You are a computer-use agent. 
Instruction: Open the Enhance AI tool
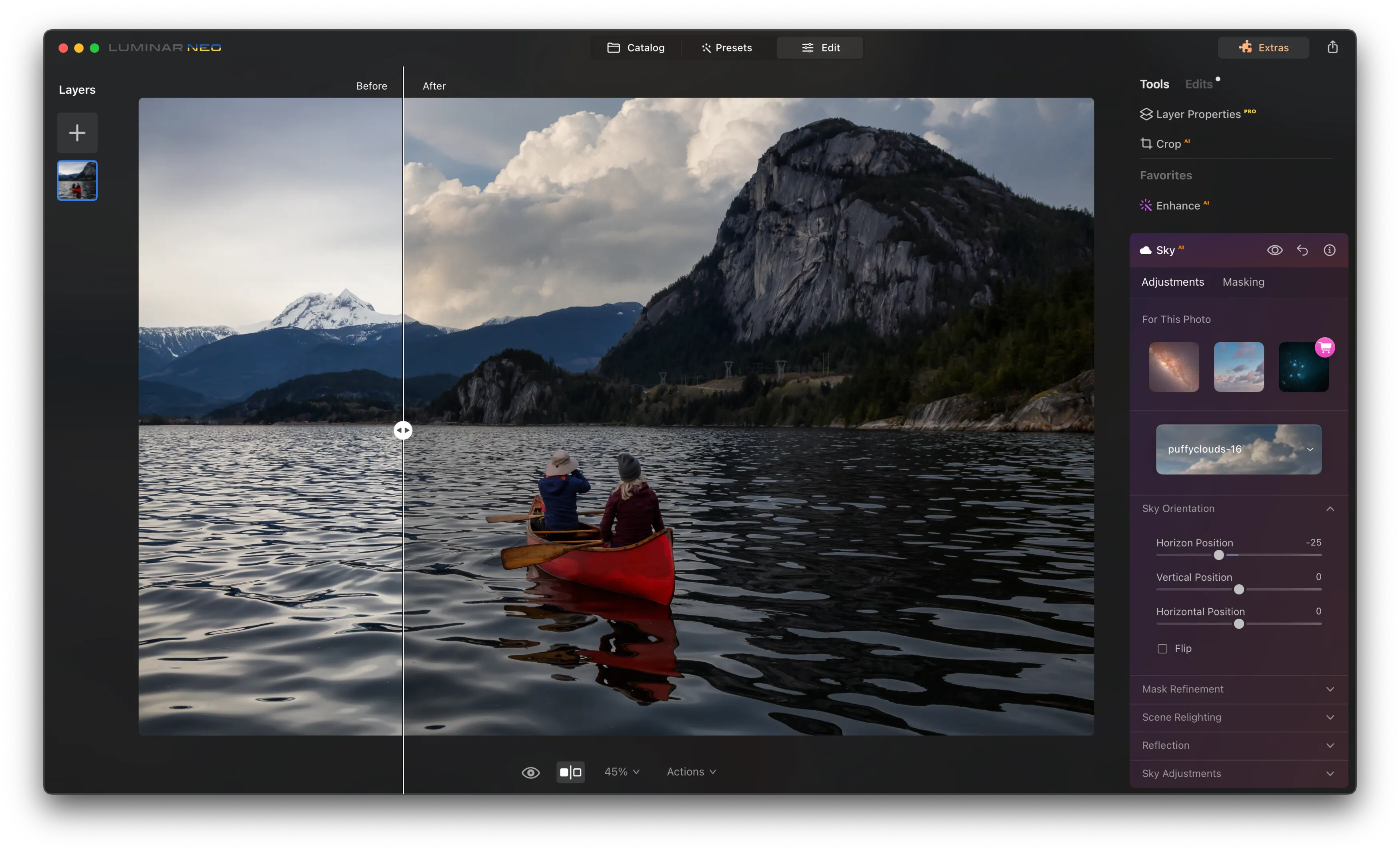(1177, 206)
